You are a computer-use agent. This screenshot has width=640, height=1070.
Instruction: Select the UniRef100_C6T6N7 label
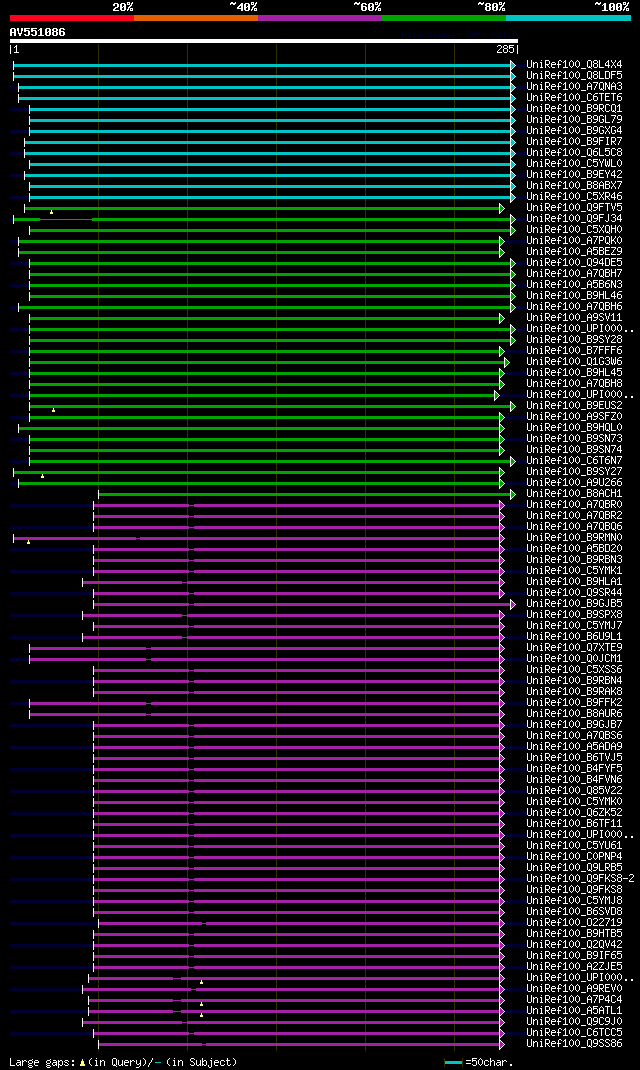point(574,461)
